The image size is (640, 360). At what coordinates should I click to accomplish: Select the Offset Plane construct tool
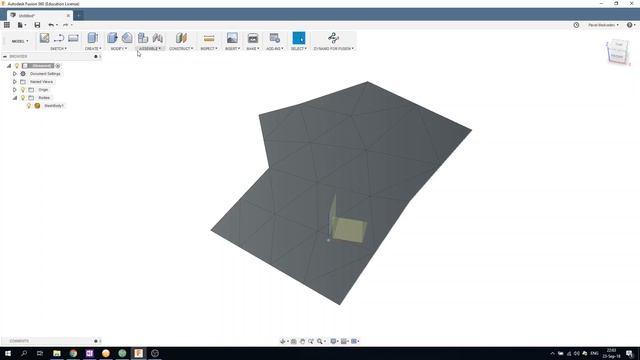point(181,38)
